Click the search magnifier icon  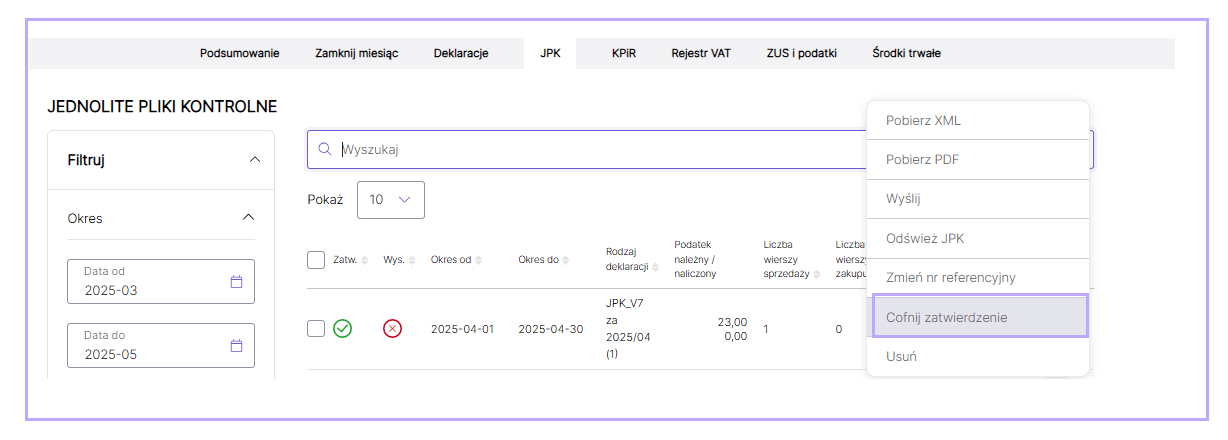324,149
